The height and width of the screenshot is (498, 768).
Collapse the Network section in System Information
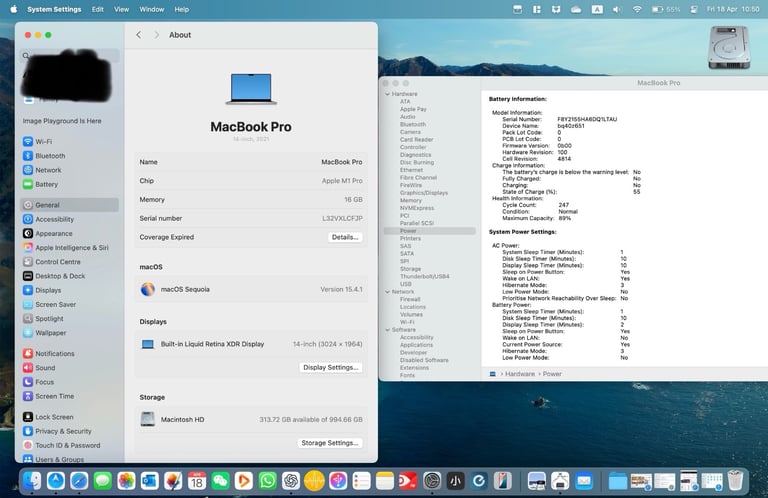(x=388, y=291)
